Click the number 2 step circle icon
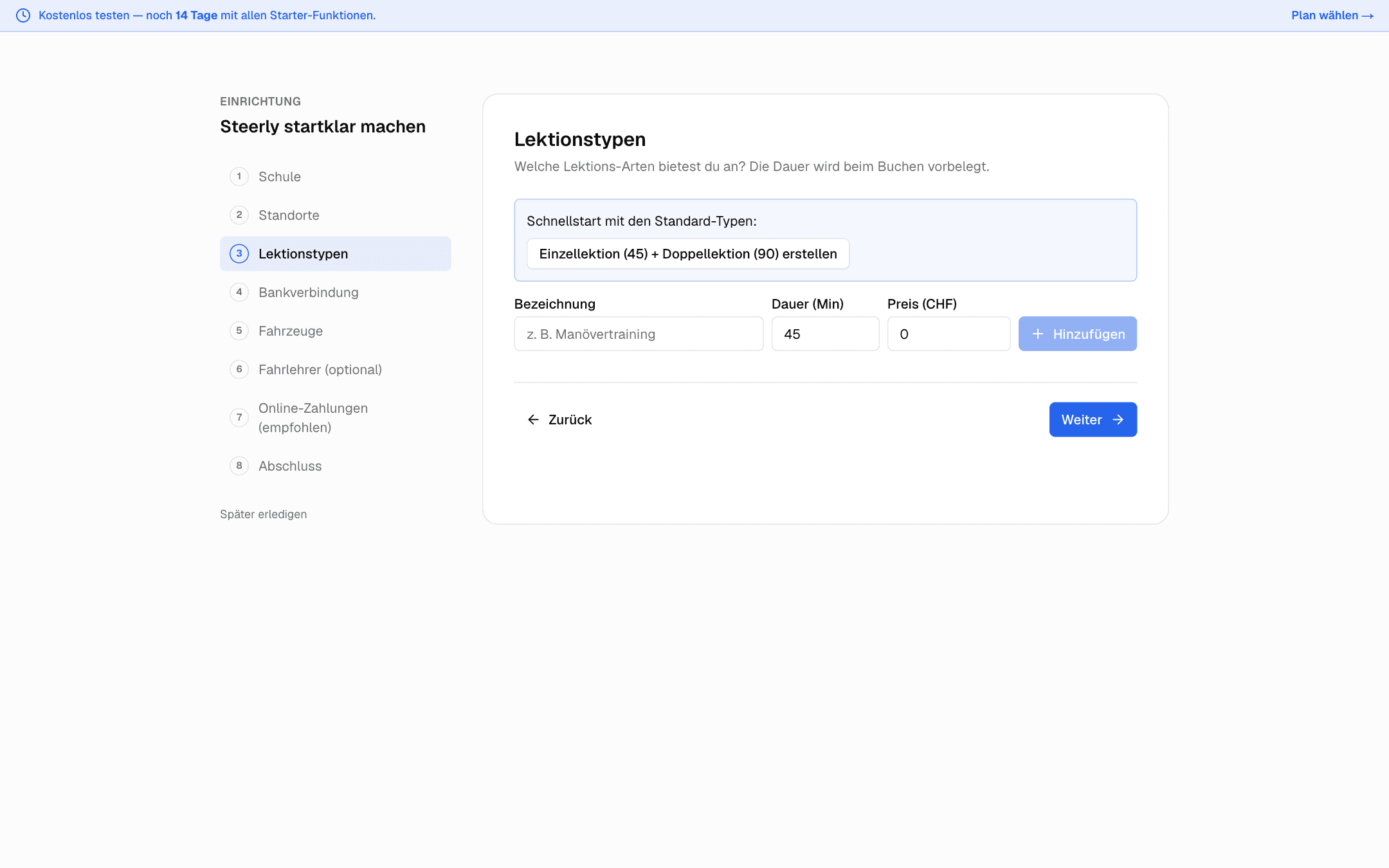The height and width of the screenshot is (868, 1389). tap(239, 215)
